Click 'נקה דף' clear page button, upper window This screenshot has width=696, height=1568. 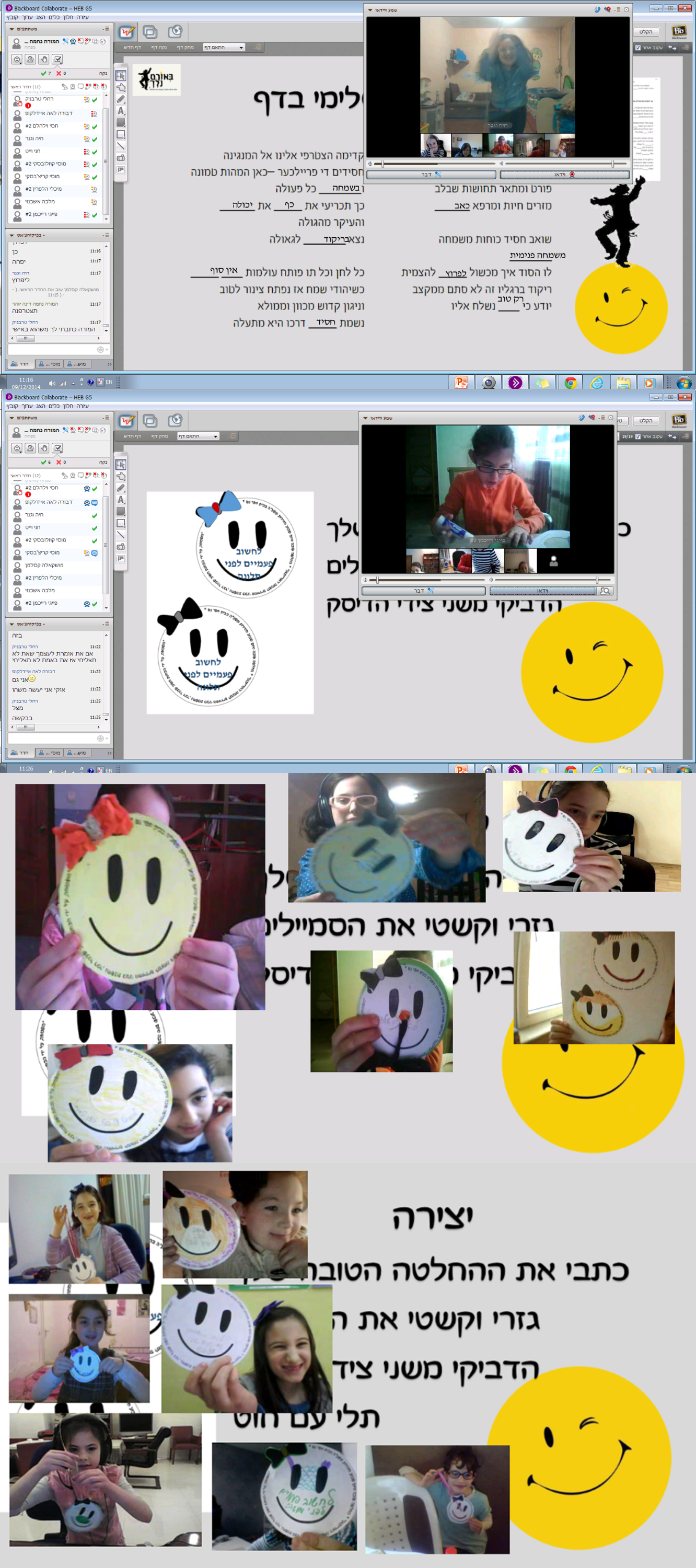pos(159,48)
